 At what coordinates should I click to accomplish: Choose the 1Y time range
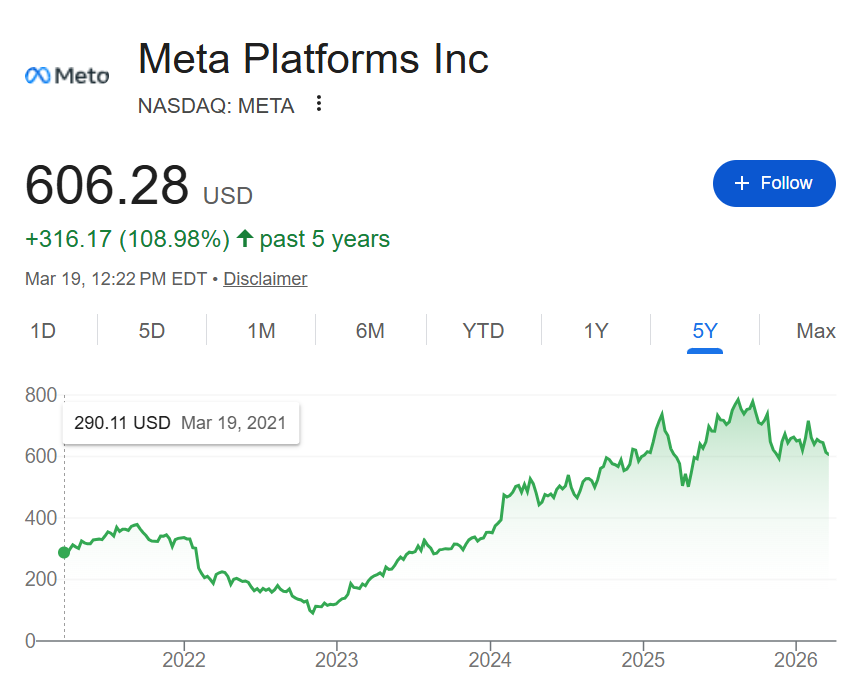[596, 331]
